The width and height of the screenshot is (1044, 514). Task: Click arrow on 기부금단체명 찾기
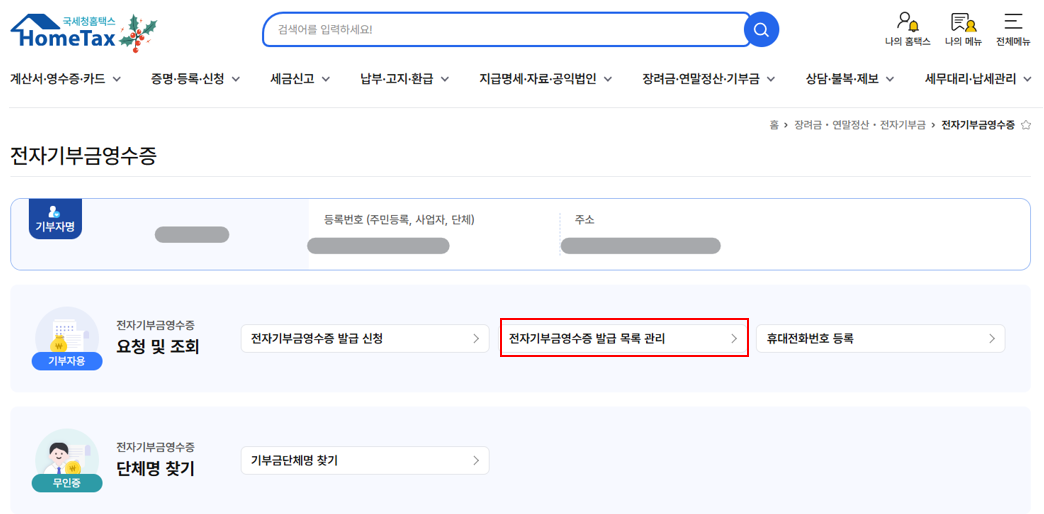[476, 460]
